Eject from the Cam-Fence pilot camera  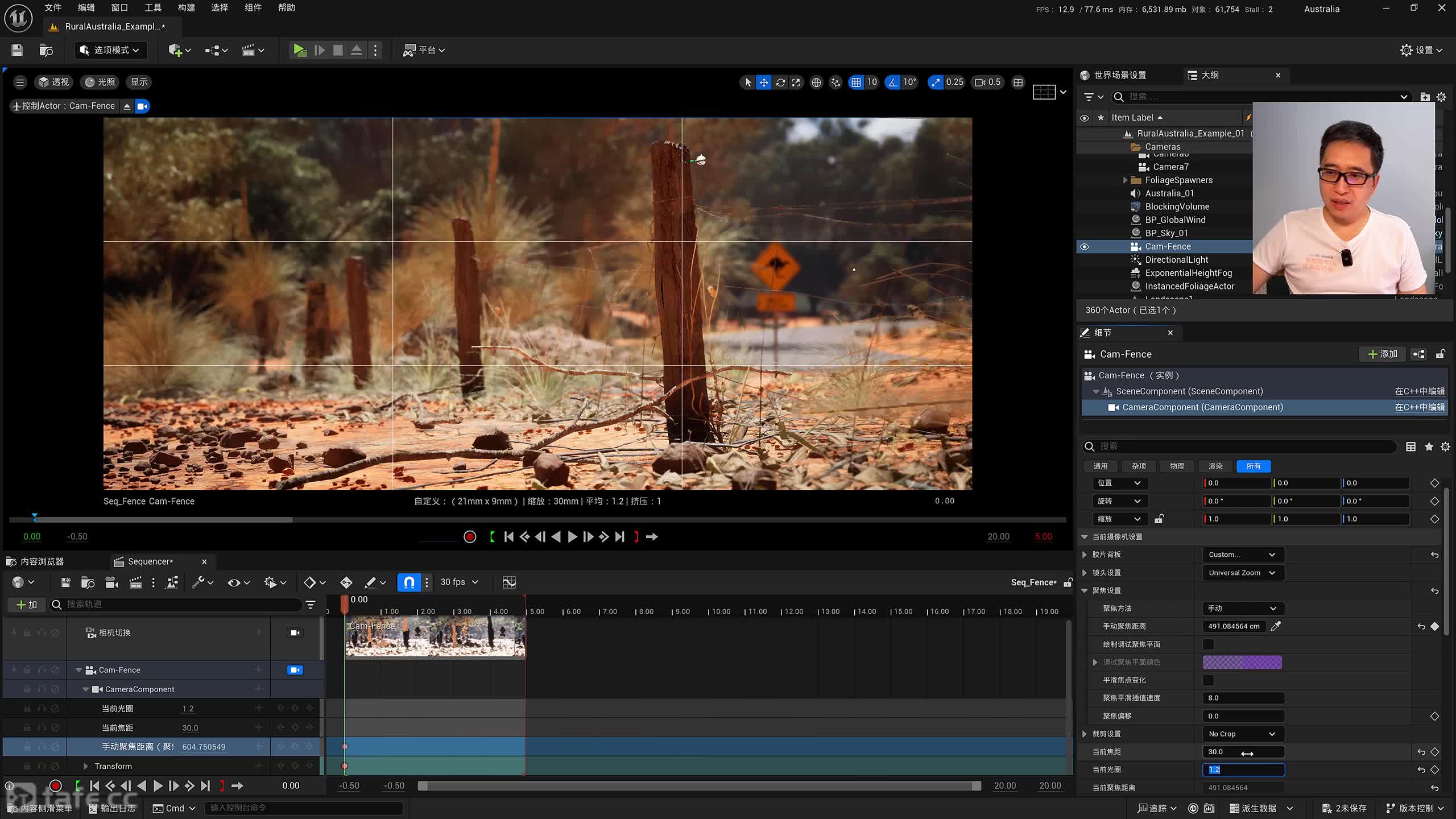pos(127,106)
